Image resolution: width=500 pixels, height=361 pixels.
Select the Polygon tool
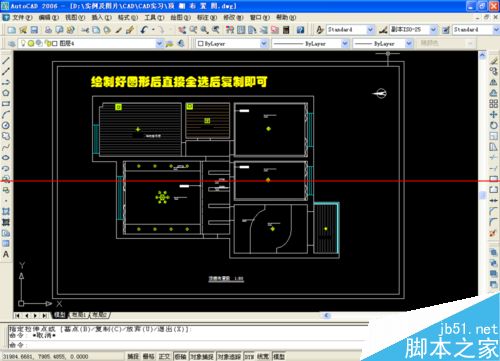click(x=6, y=93)
